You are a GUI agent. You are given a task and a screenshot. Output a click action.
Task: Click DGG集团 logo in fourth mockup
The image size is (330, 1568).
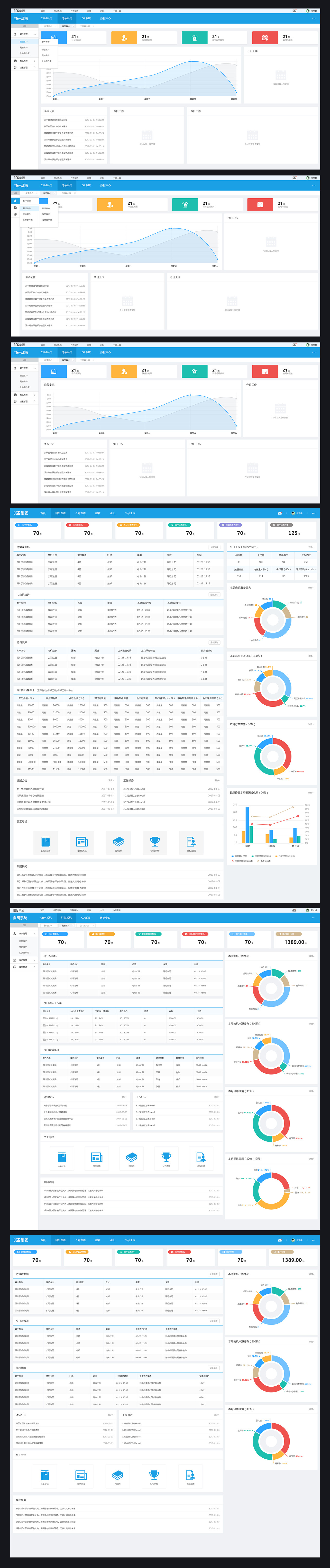pos(21,513)
